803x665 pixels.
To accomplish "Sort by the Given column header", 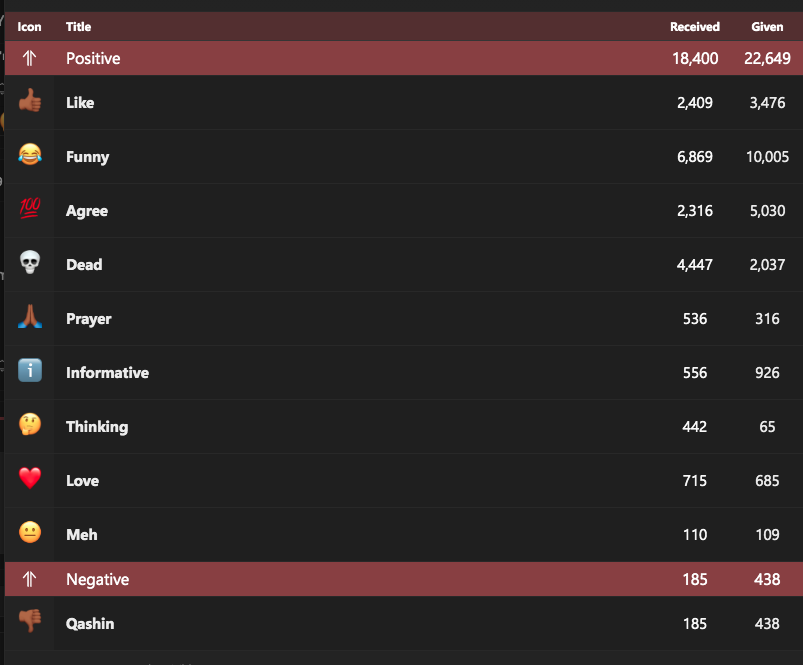I will [767, 27].
